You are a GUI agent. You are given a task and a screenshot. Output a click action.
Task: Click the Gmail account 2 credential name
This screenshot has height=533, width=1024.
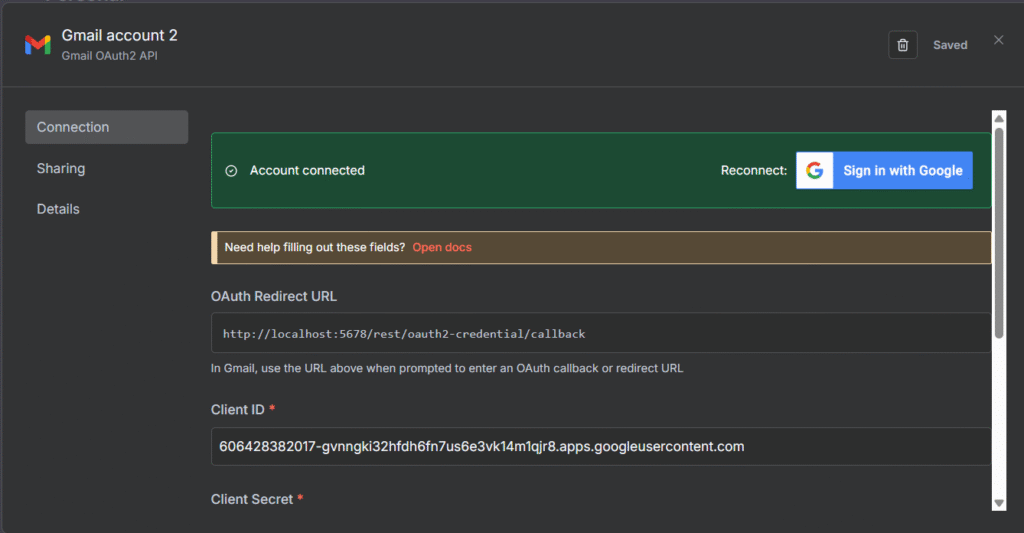[119, 35]
